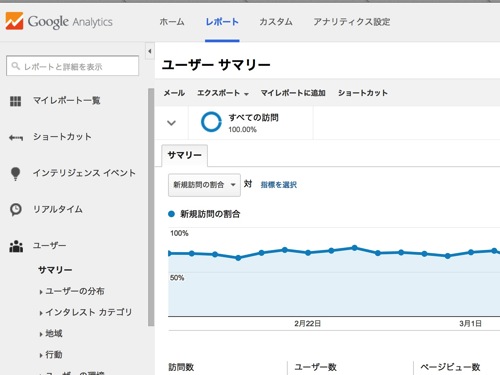
Task: Click the search magnifier icon in sidebar
Action: [x=15, y=66]
